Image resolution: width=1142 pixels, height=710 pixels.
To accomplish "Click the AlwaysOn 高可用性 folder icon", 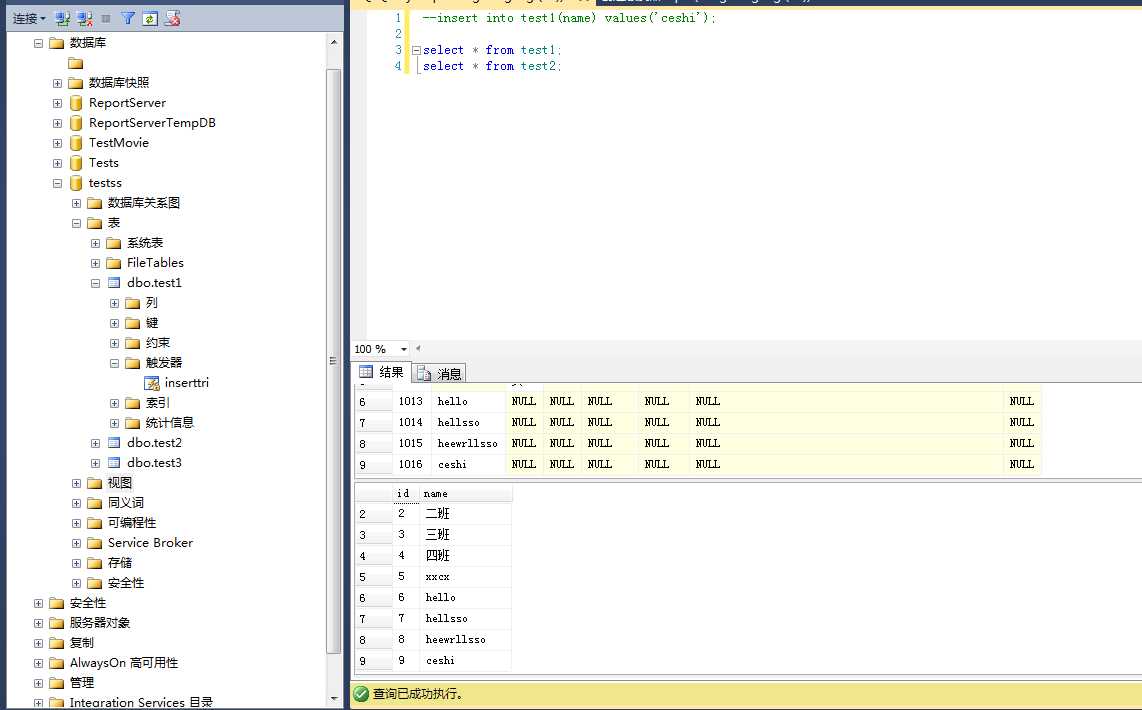I will pos(57,663).
